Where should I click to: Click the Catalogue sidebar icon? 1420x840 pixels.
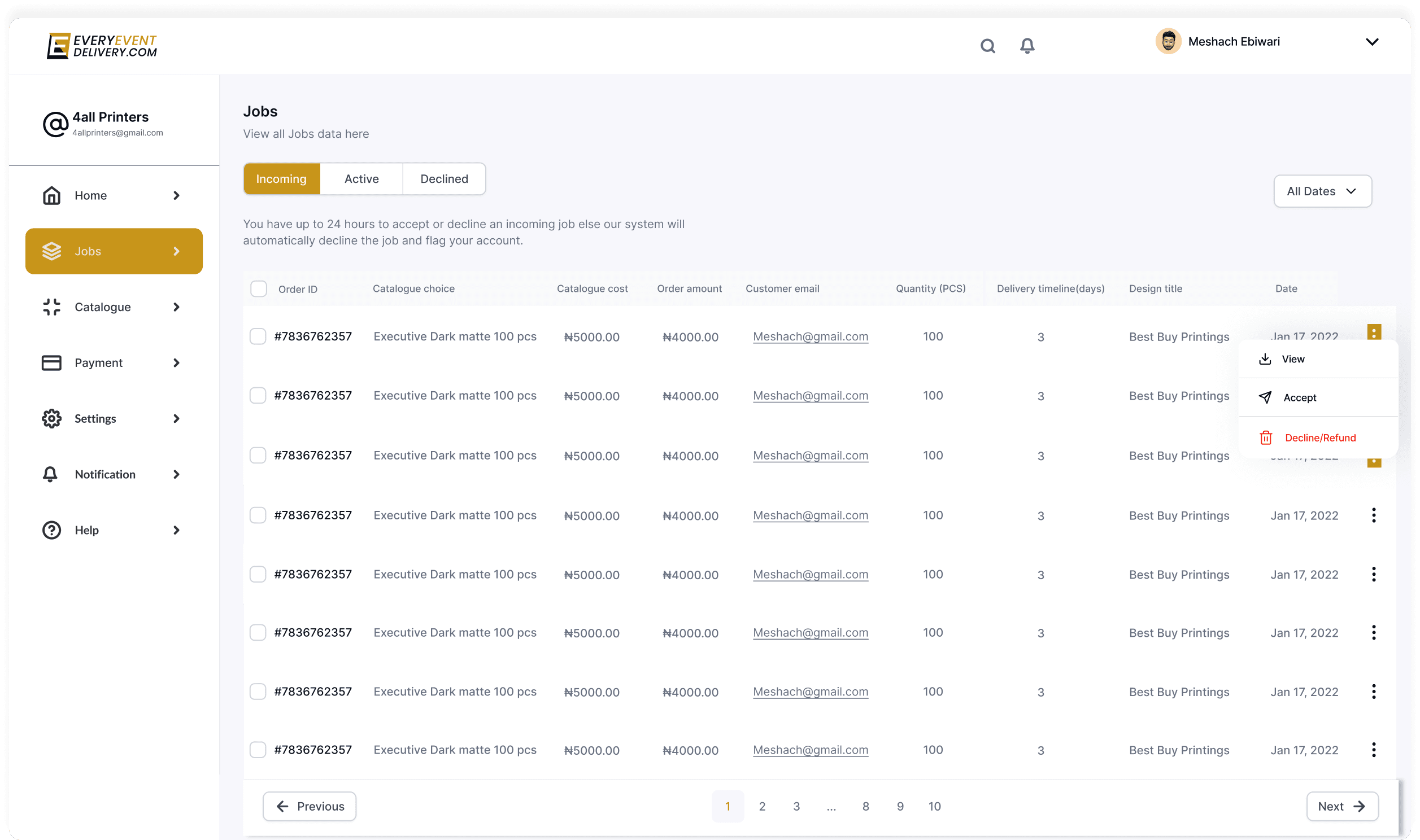51,307
